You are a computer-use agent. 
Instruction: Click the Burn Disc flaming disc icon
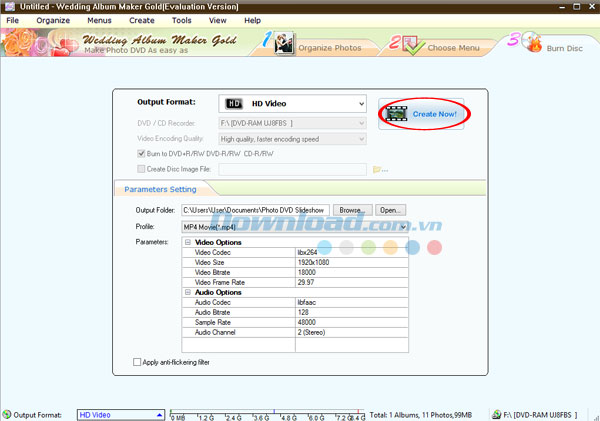tap(533, 43)
